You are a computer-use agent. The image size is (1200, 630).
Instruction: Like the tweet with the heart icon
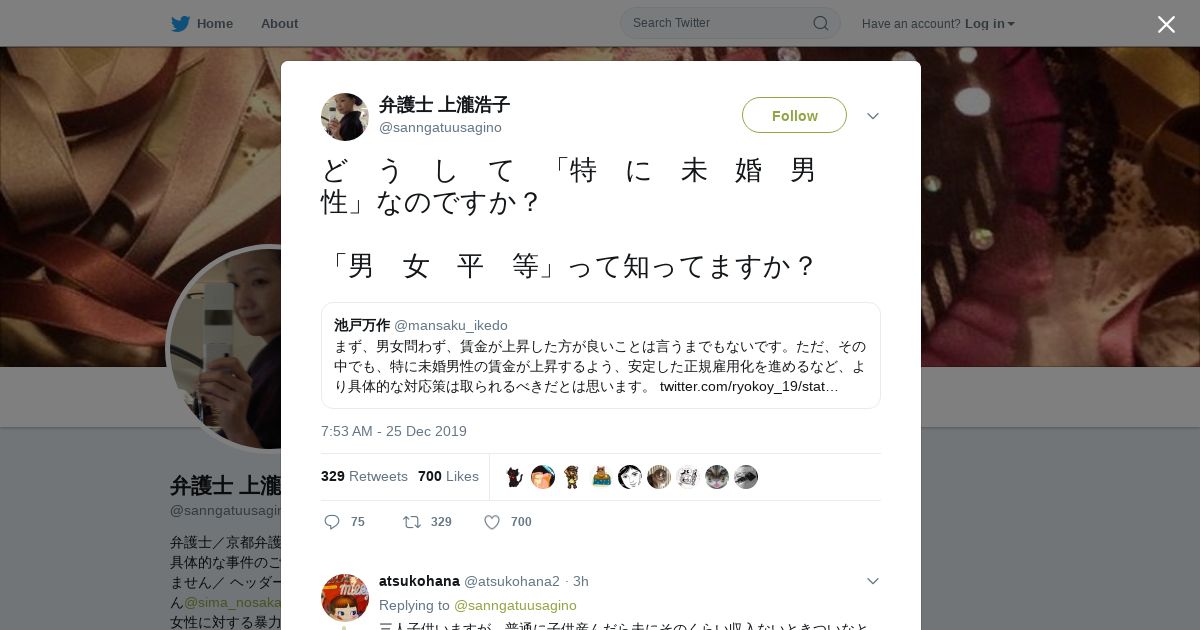(x=492, y=522)
